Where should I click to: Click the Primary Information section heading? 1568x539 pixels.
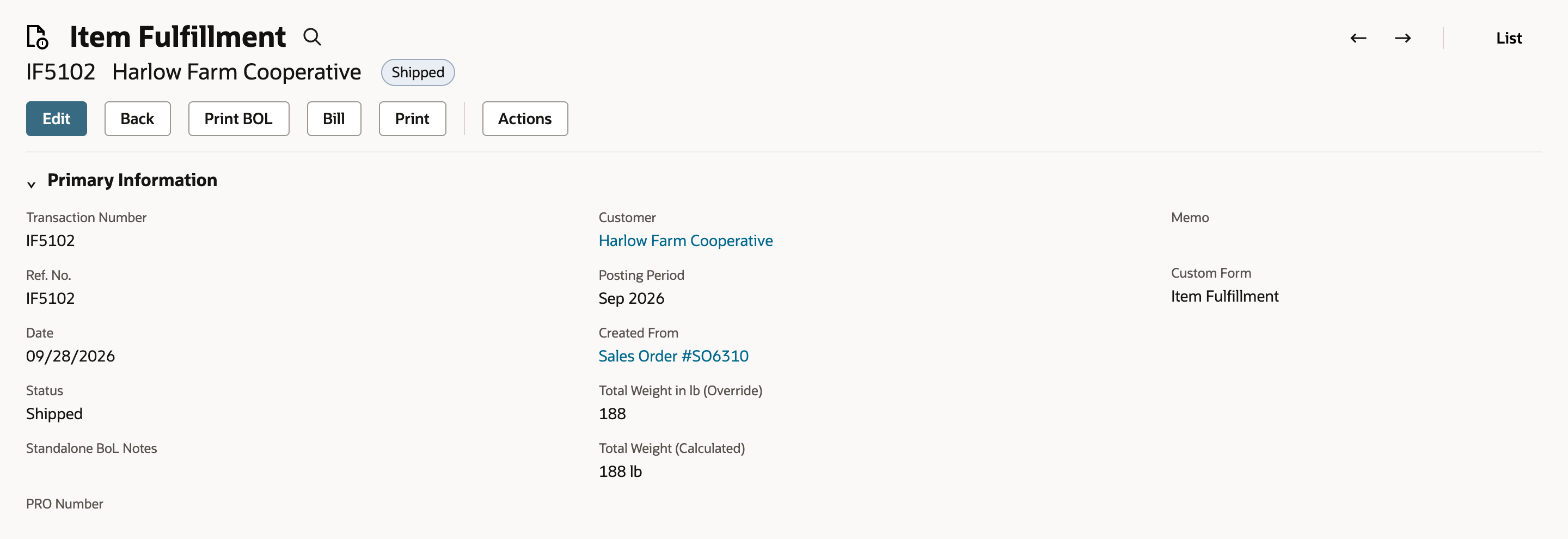click(x=132, y=180)
